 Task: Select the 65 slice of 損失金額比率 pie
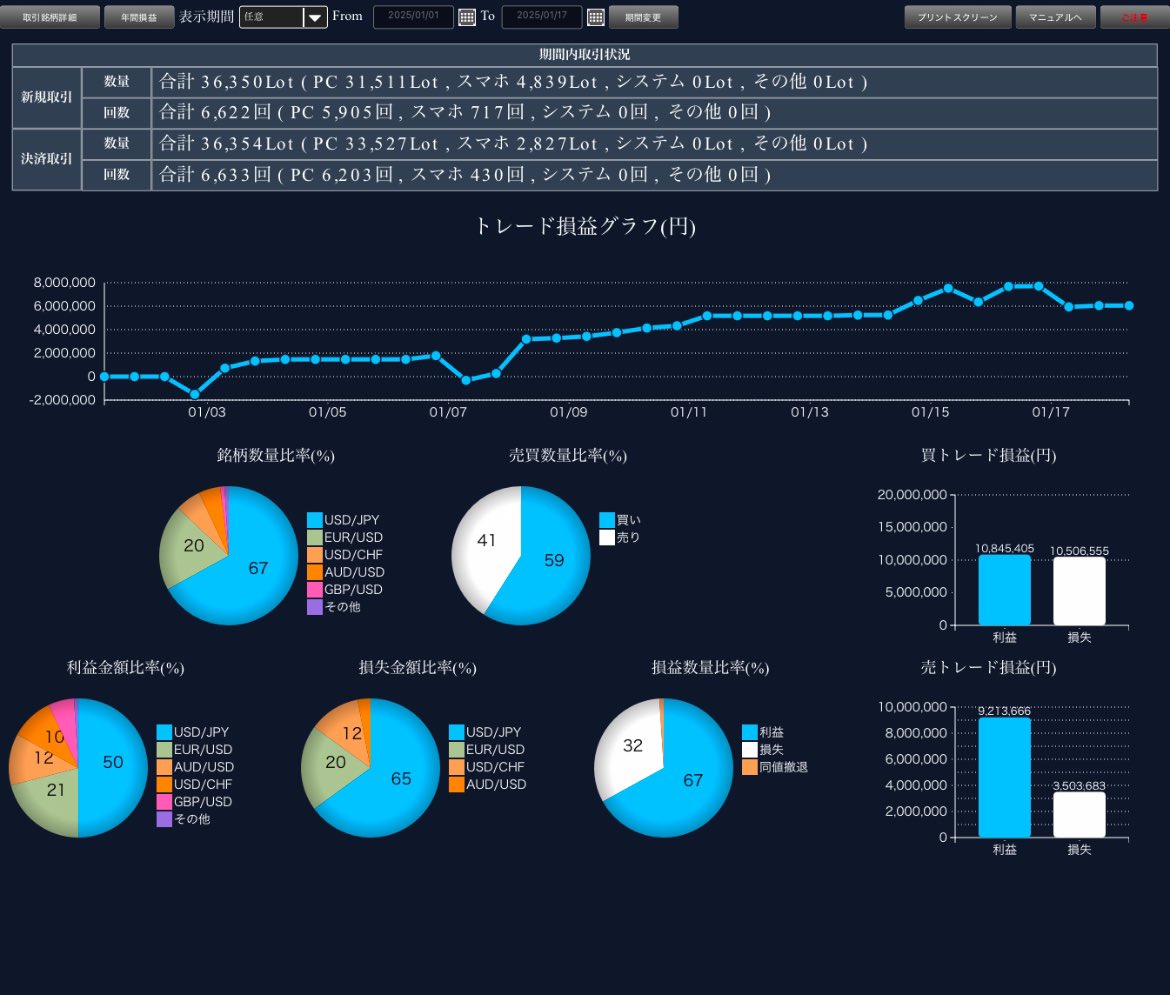[403, 780]
